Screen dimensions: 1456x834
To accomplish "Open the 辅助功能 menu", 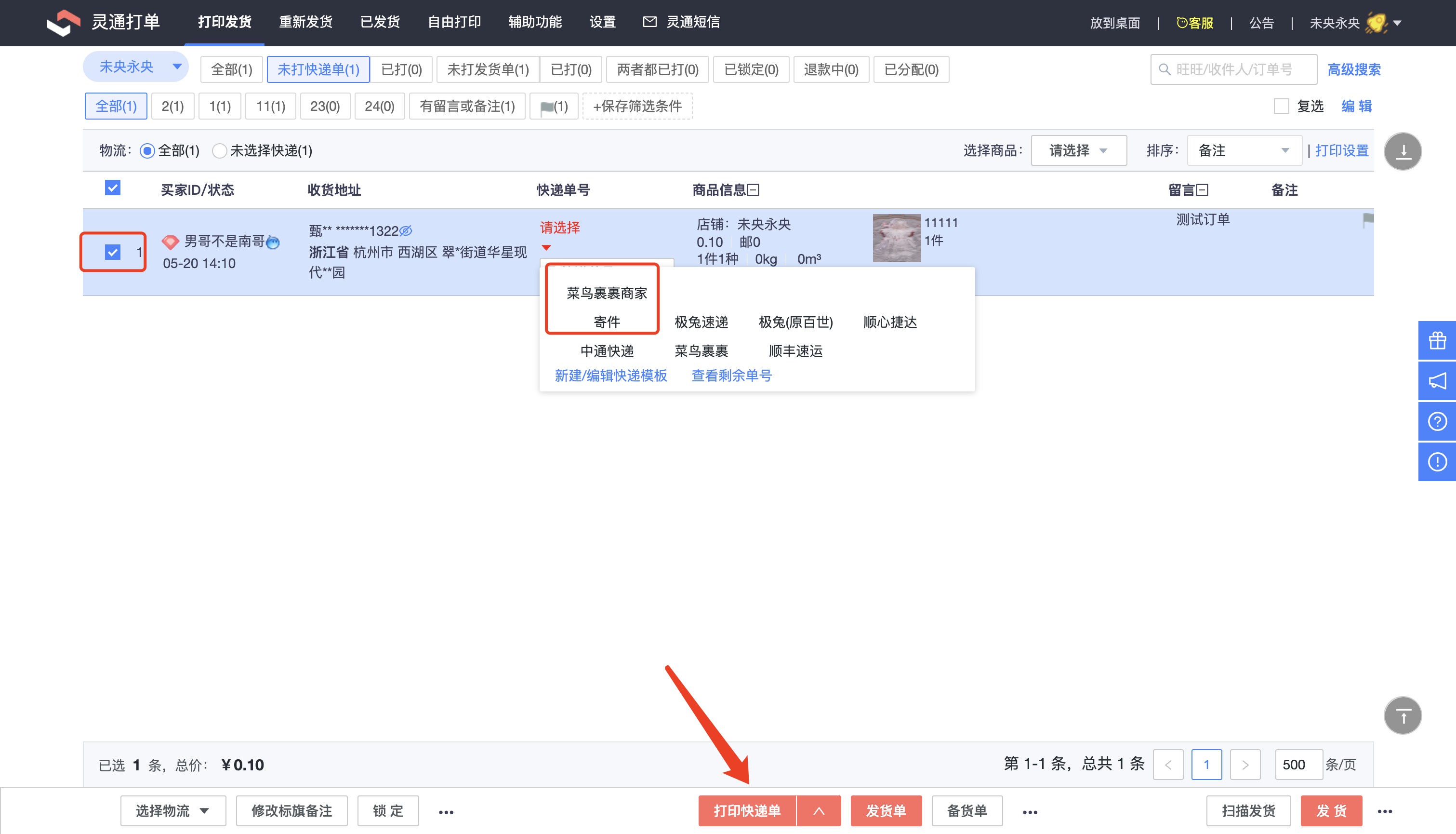I will pyautogui.click(x=535, y=22).
